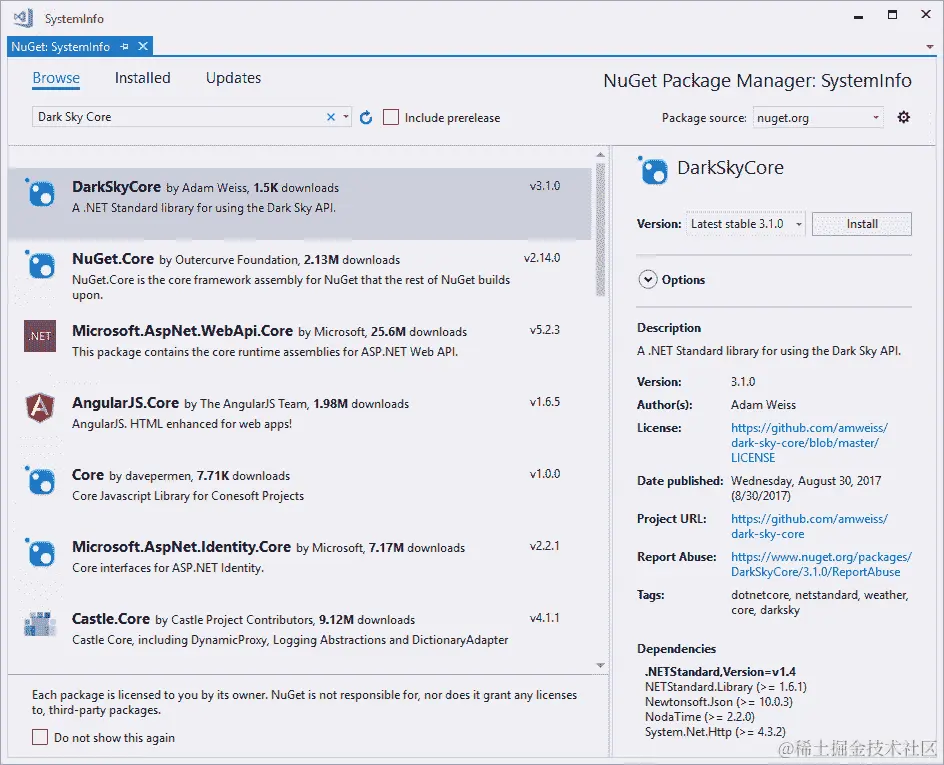Open the dark-sky-core Project URL link
The image size is (944, 765).
pyautogui.click(x=809, y=526)
